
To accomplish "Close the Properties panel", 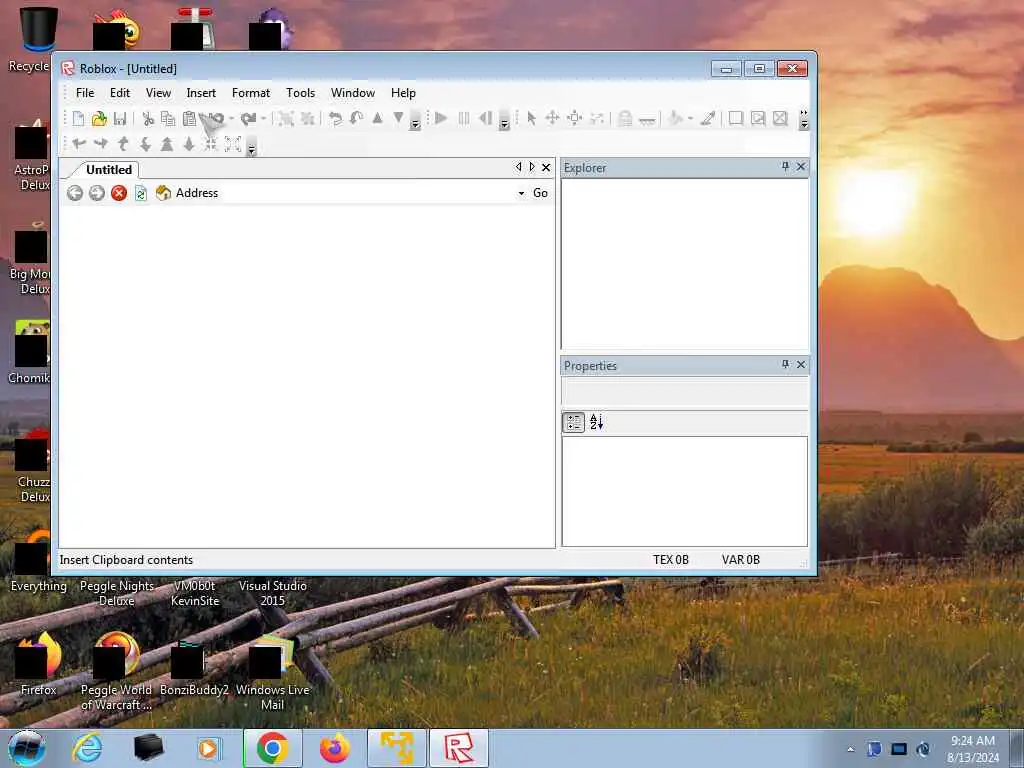I will click(801, 364).
